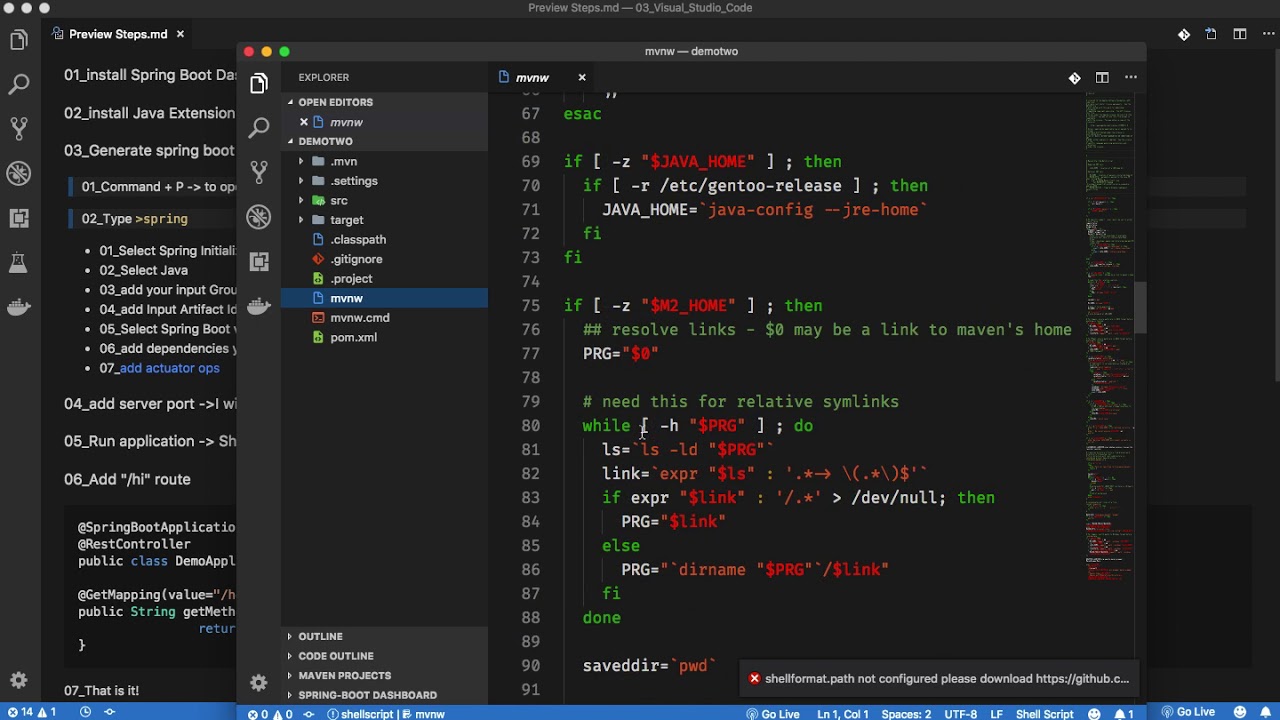Image resolution: width=1280 pixels, height=720 pixels.
Task: Change indentation via Spaces: 2
Action: (x=906, y=714)
